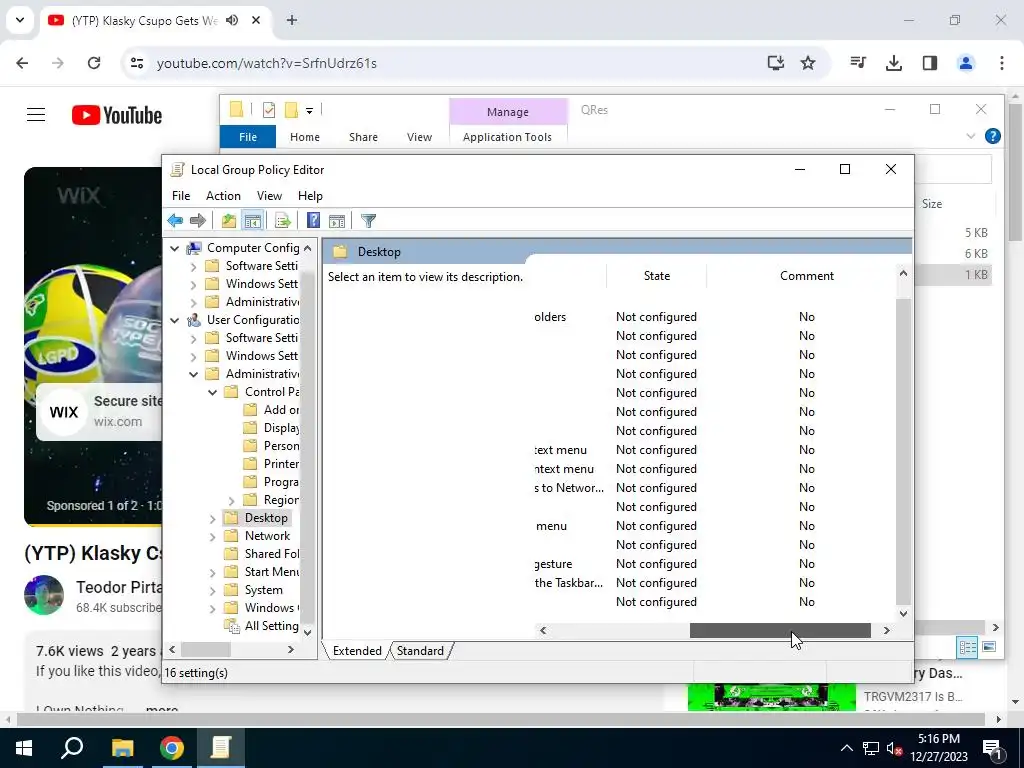Open Action menu in Group Policy Editor
The height and width of the screenshot is (768, 1024).
223,196
